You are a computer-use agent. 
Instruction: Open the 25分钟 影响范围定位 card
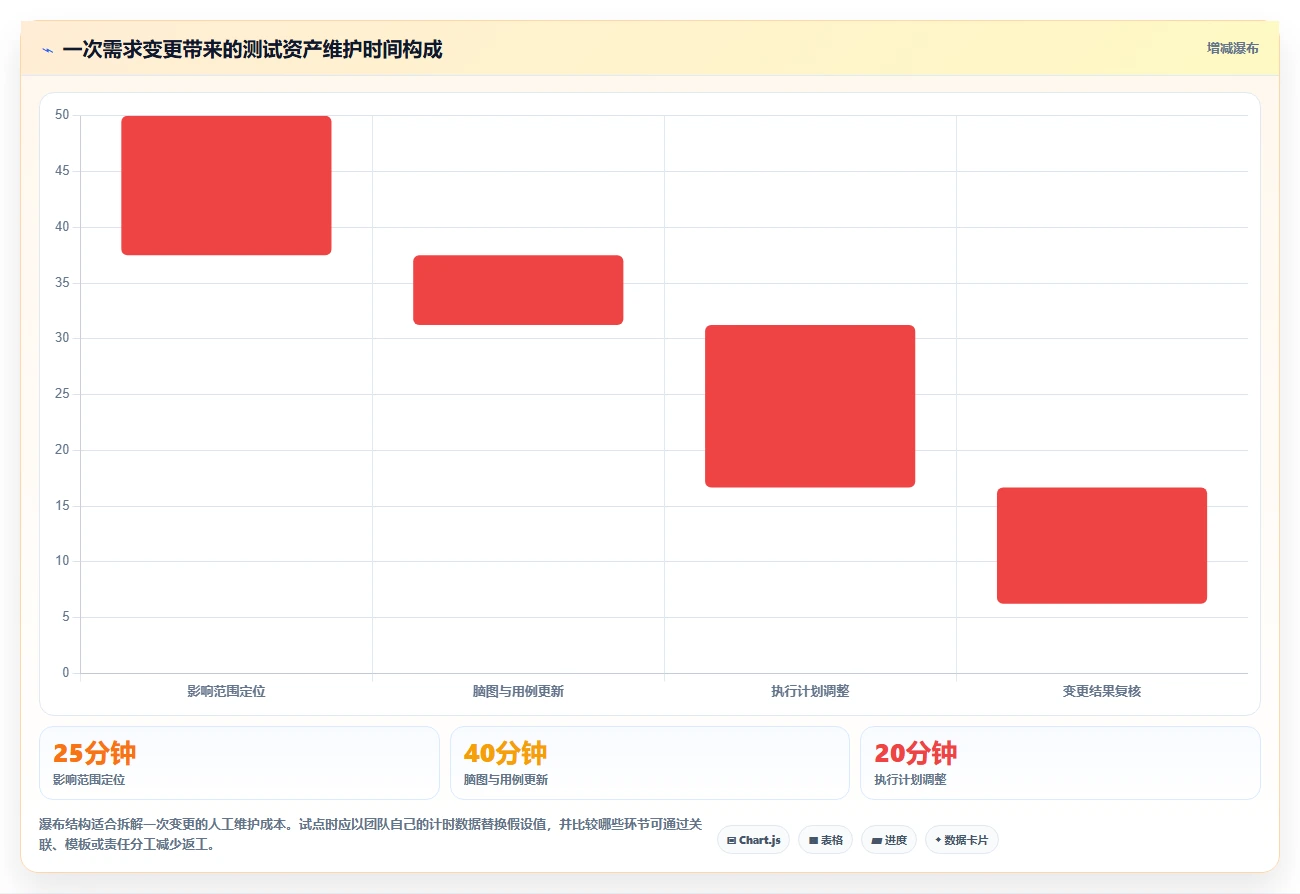pos(239,763)
